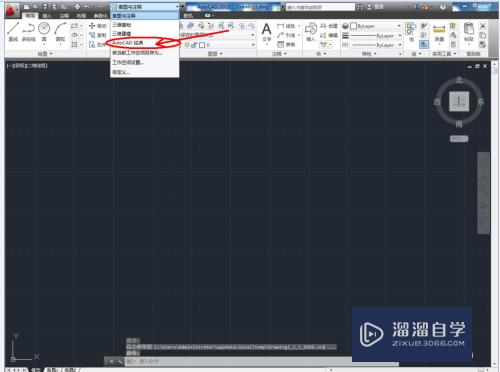The image size is (500, 372).
Task: Click the Leader (引线) tool
Action: 286,35
